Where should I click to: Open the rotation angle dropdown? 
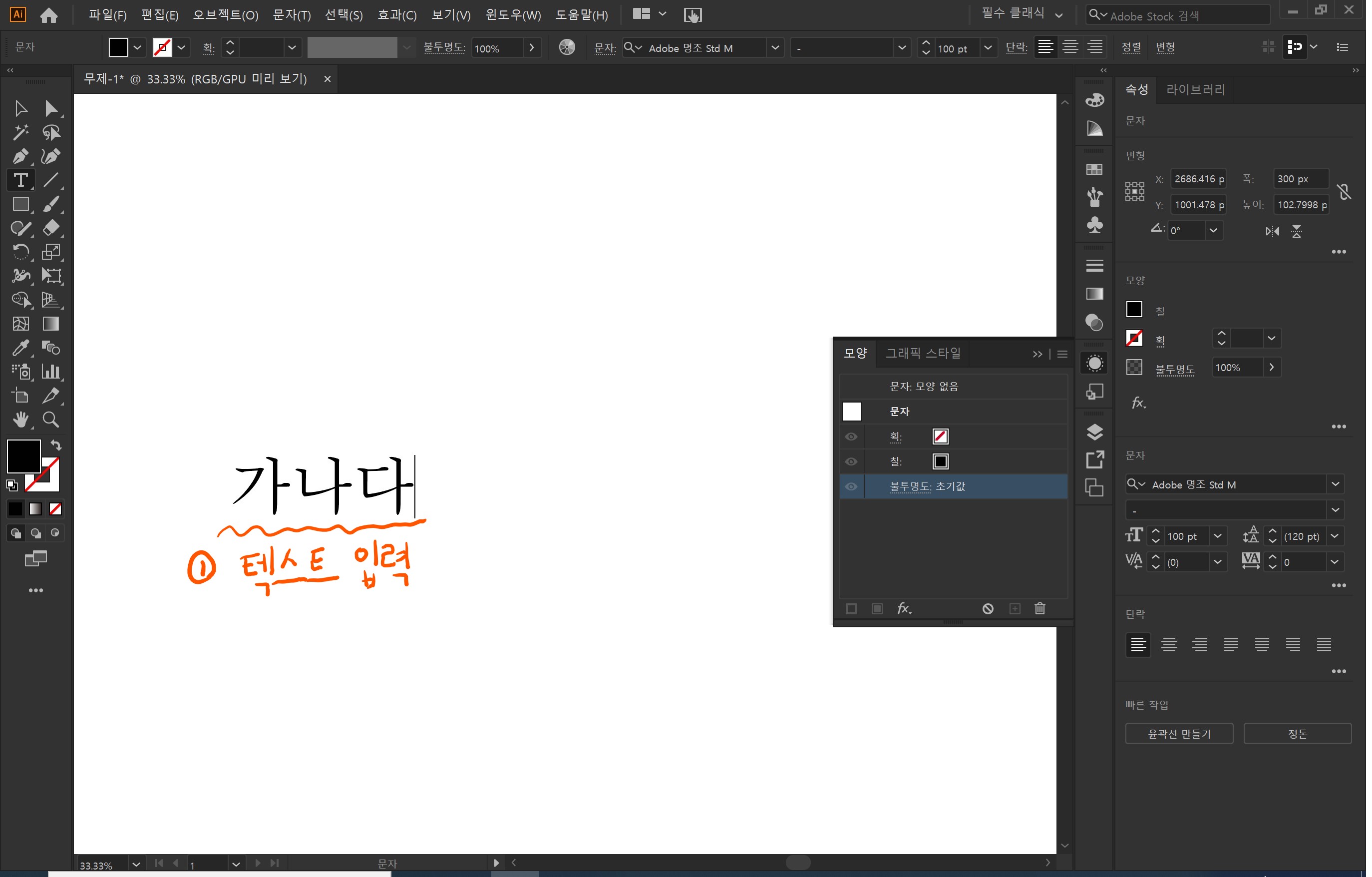1213,231
